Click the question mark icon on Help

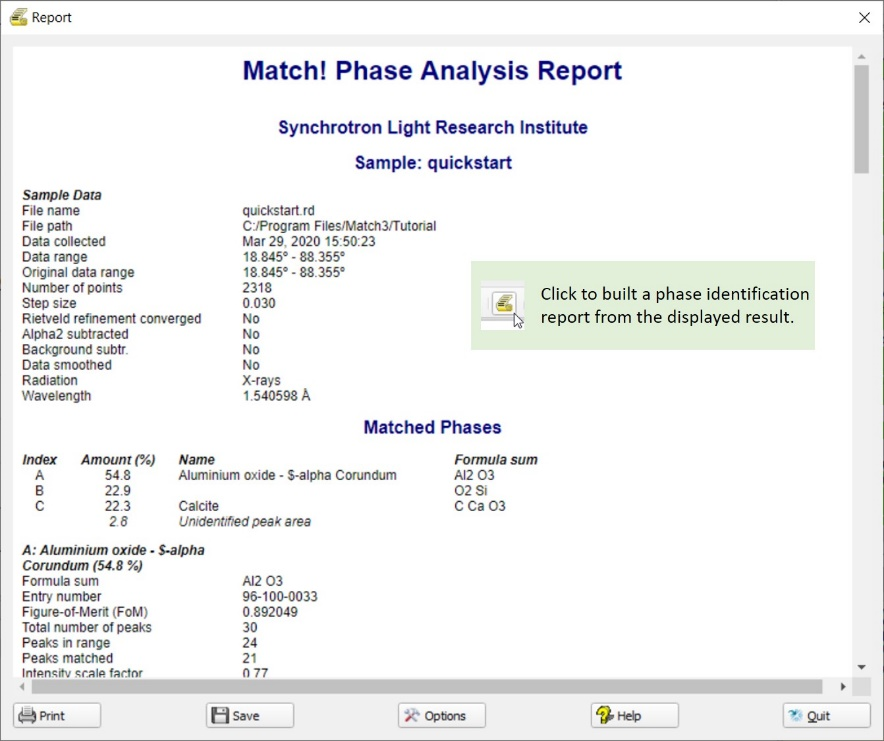(604, 716)
